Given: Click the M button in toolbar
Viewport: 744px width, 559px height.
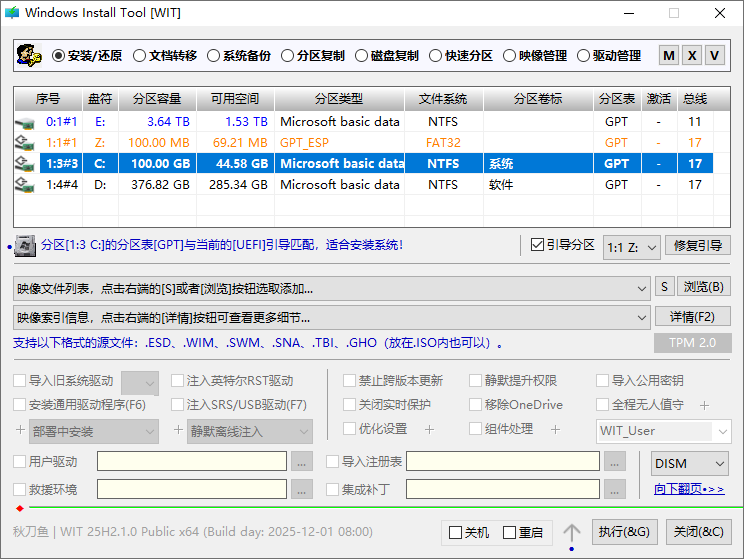Looking at the screenshot, I should click(x=669, y=56).
